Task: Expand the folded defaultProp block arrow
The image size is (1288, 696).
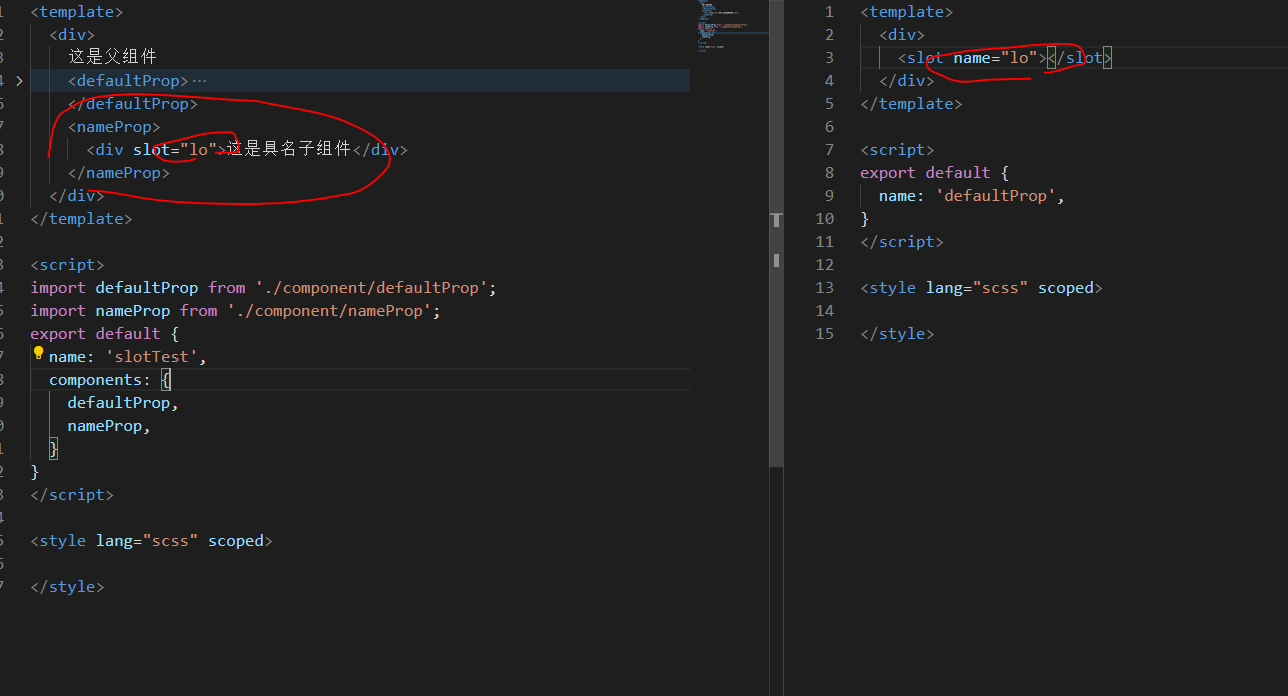Action: pos(19,81)
